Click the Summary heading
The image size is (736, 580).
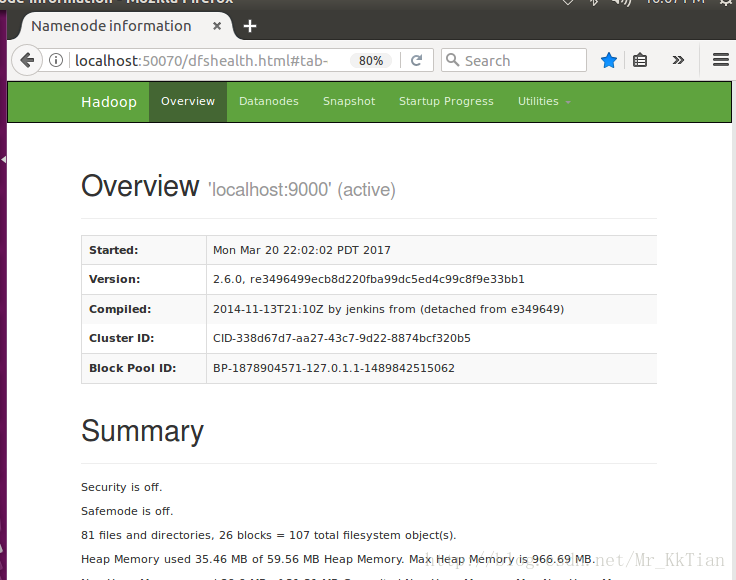(142, 431)
